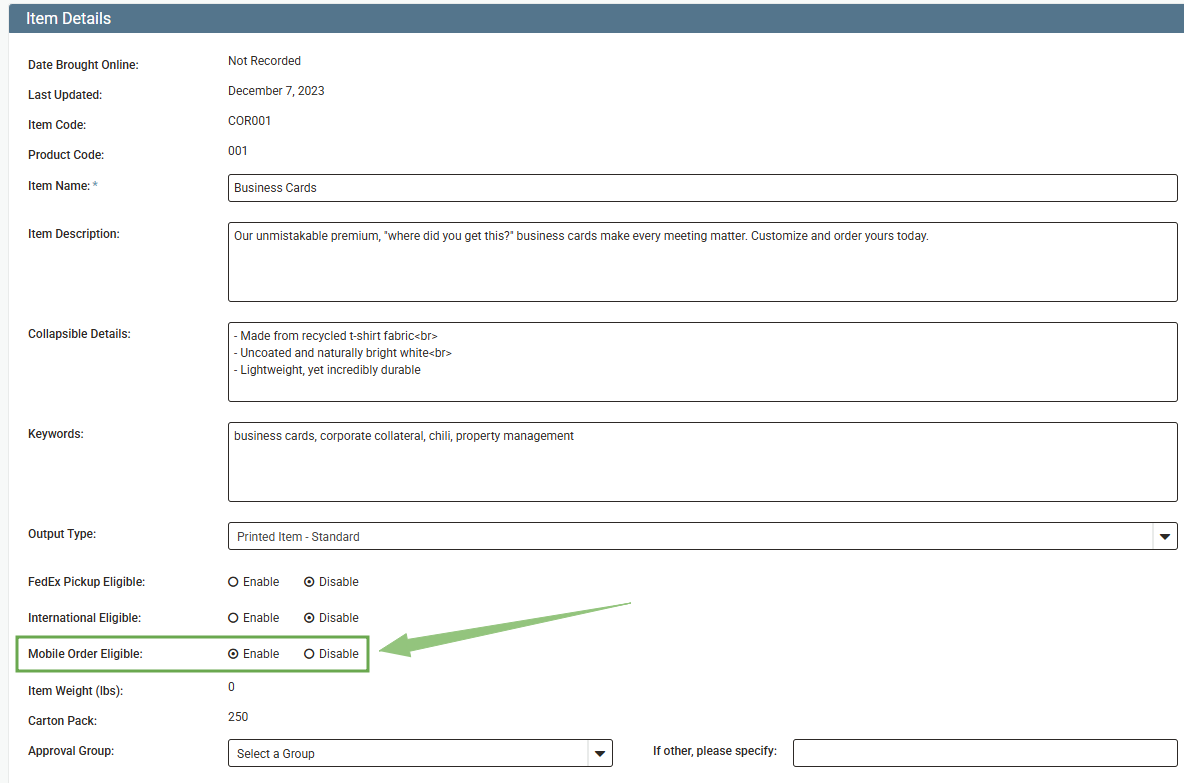
Task: Click the 'December 7, 2023' date value
Action: click(x=276, y=91)
